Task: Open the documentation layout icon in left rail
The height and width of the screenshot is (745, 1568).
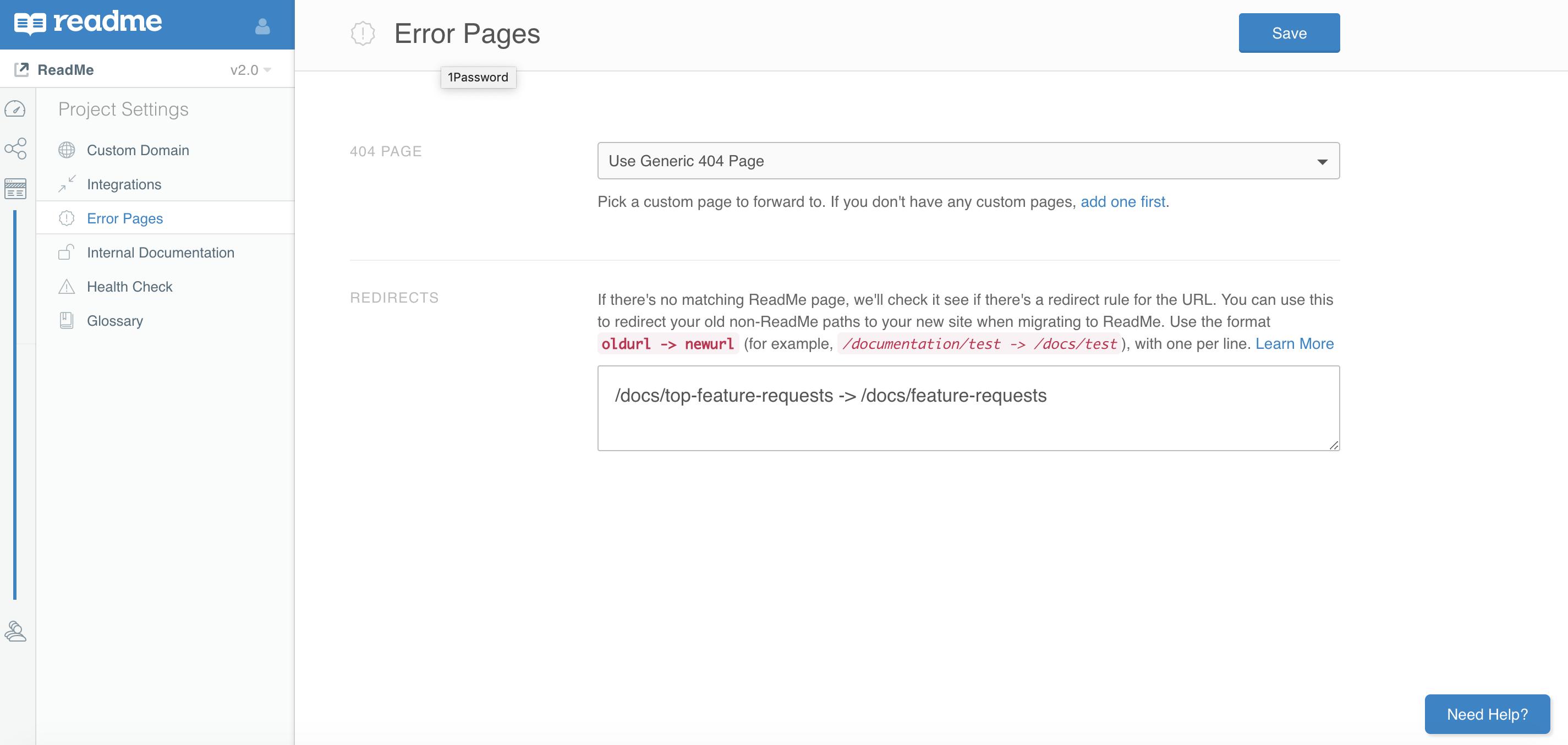Action: pyautogui.click(x=15, y=189)
